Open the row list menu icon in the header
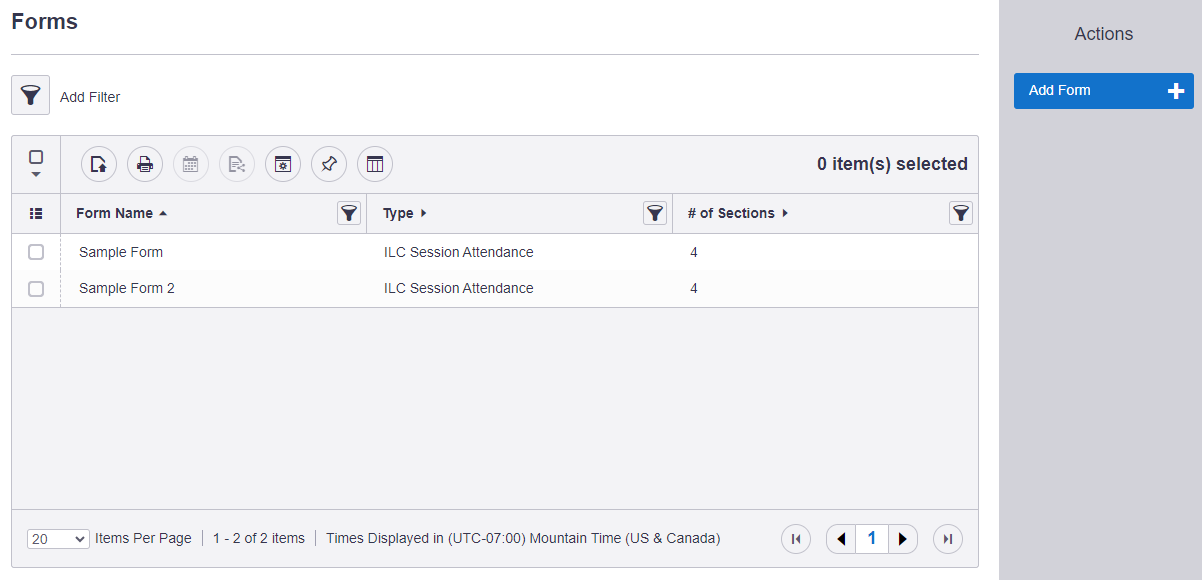Image resolution: width=1202 pixels, height=580 pixels. click(36, 213)
